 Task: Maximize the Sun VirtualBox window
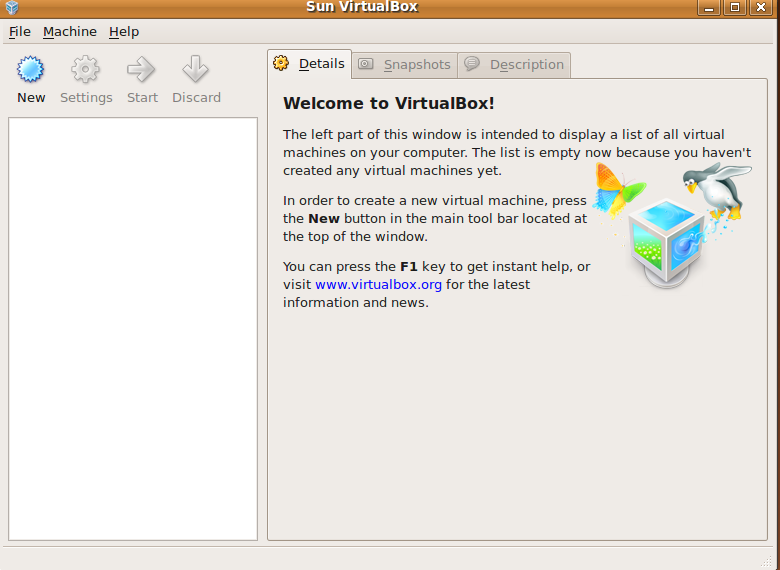tap(736, 8)
